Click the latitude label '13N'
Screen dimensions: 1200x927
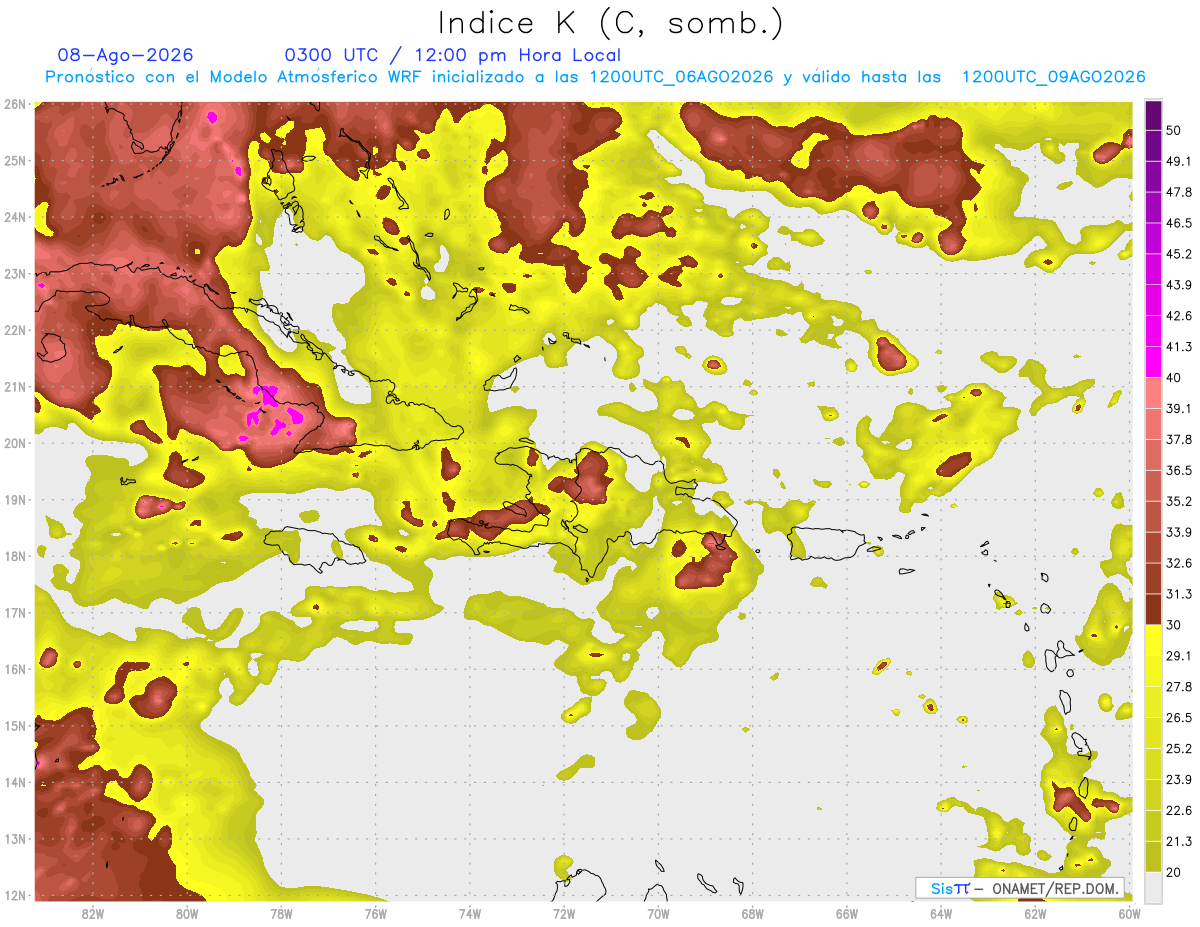click(15, 839)
